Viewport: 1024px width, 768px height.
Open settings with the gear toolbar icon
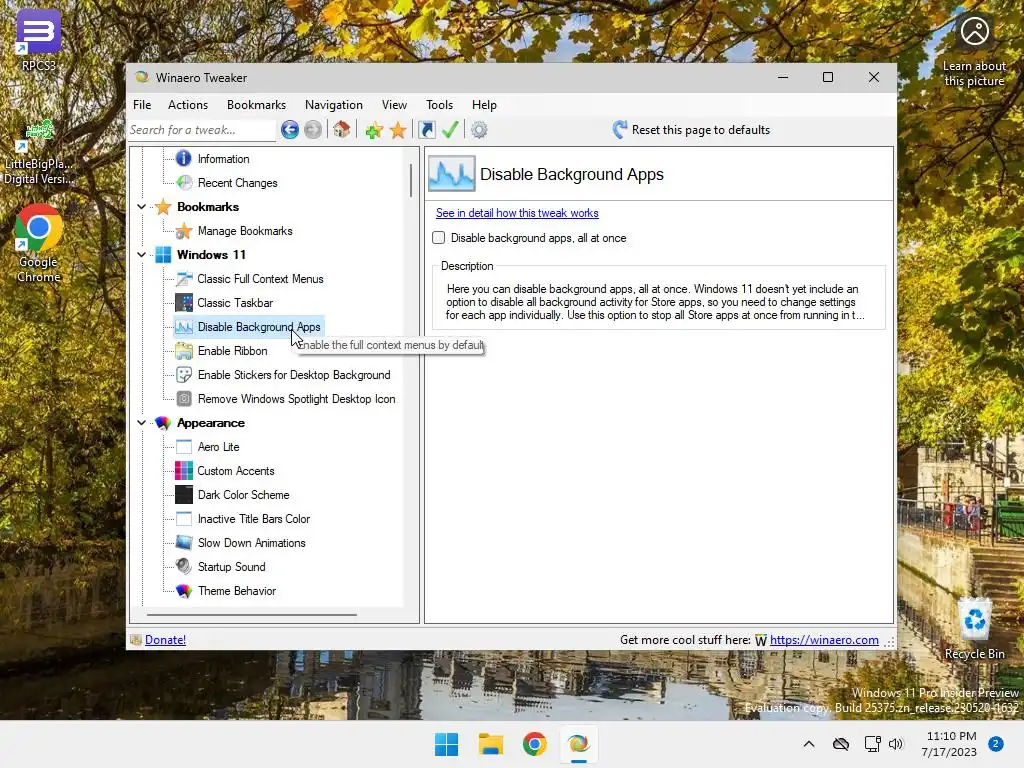[479, 130]
